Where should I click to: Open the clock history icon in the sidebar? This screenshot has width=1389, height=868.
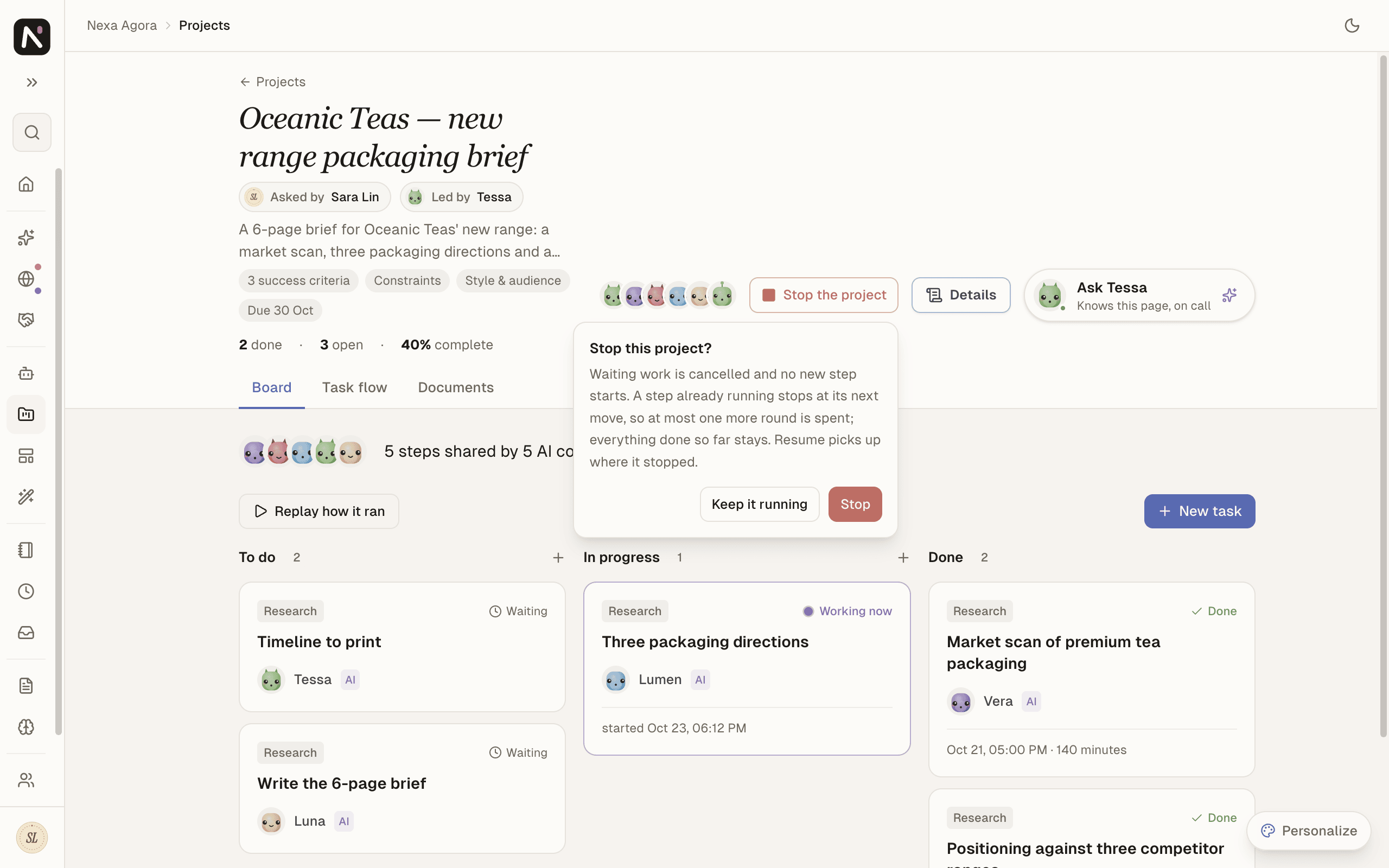[x=26, y=591]
